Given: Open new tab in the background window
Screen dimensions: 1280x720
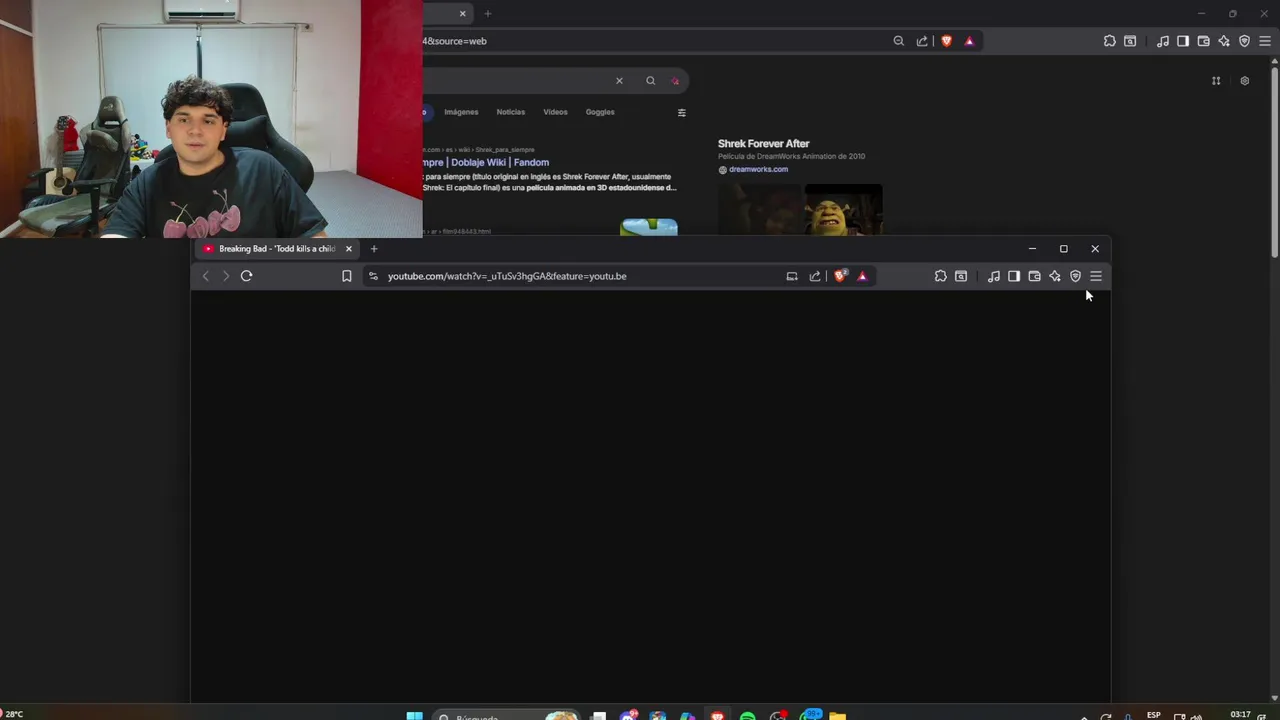Looking at the screenshot, I should (488, 14).
